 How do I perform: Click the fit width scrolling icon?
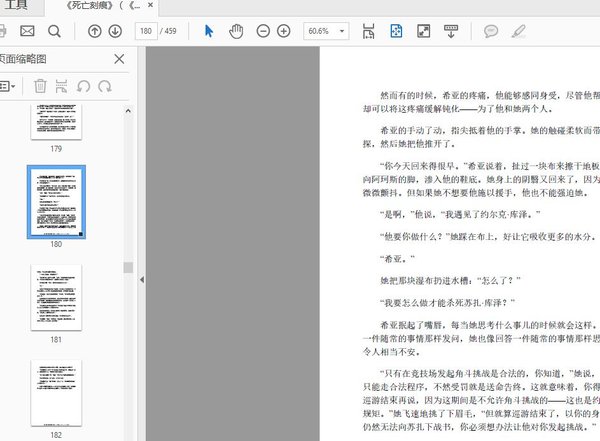pos(368,31)
